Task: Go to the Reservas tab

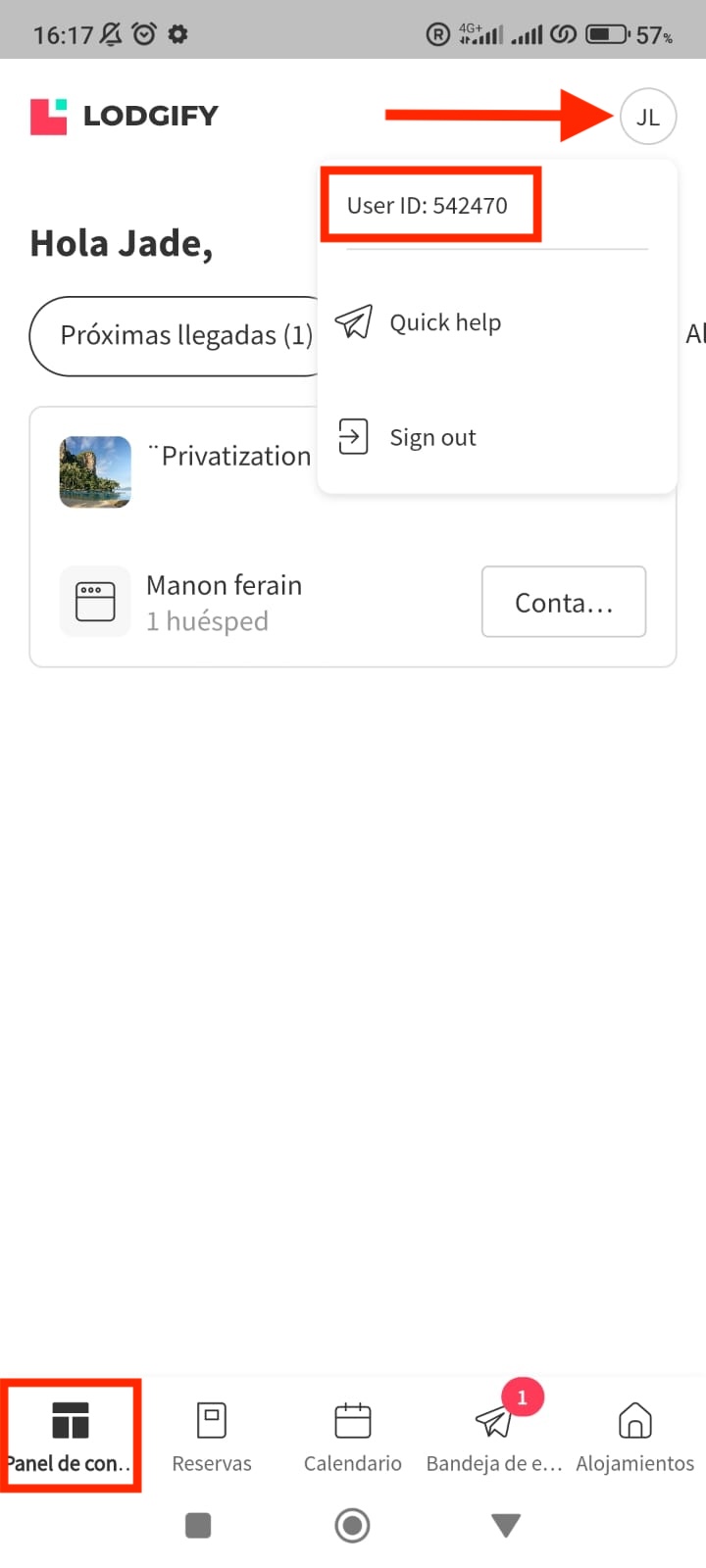Action: click(x=212, y=1436)
